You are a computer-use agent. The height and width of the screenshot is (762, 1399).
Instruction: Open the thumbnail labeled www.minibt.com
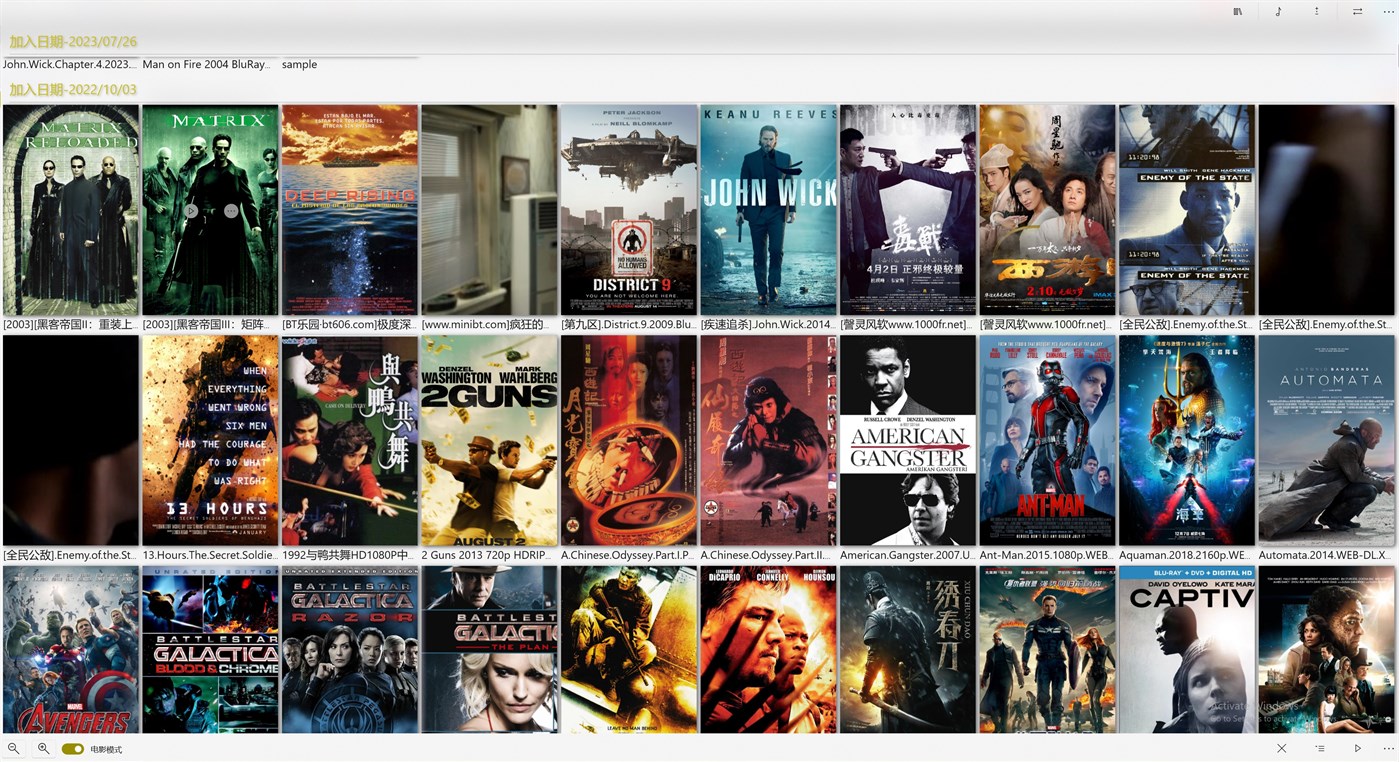tap(489, 210)
